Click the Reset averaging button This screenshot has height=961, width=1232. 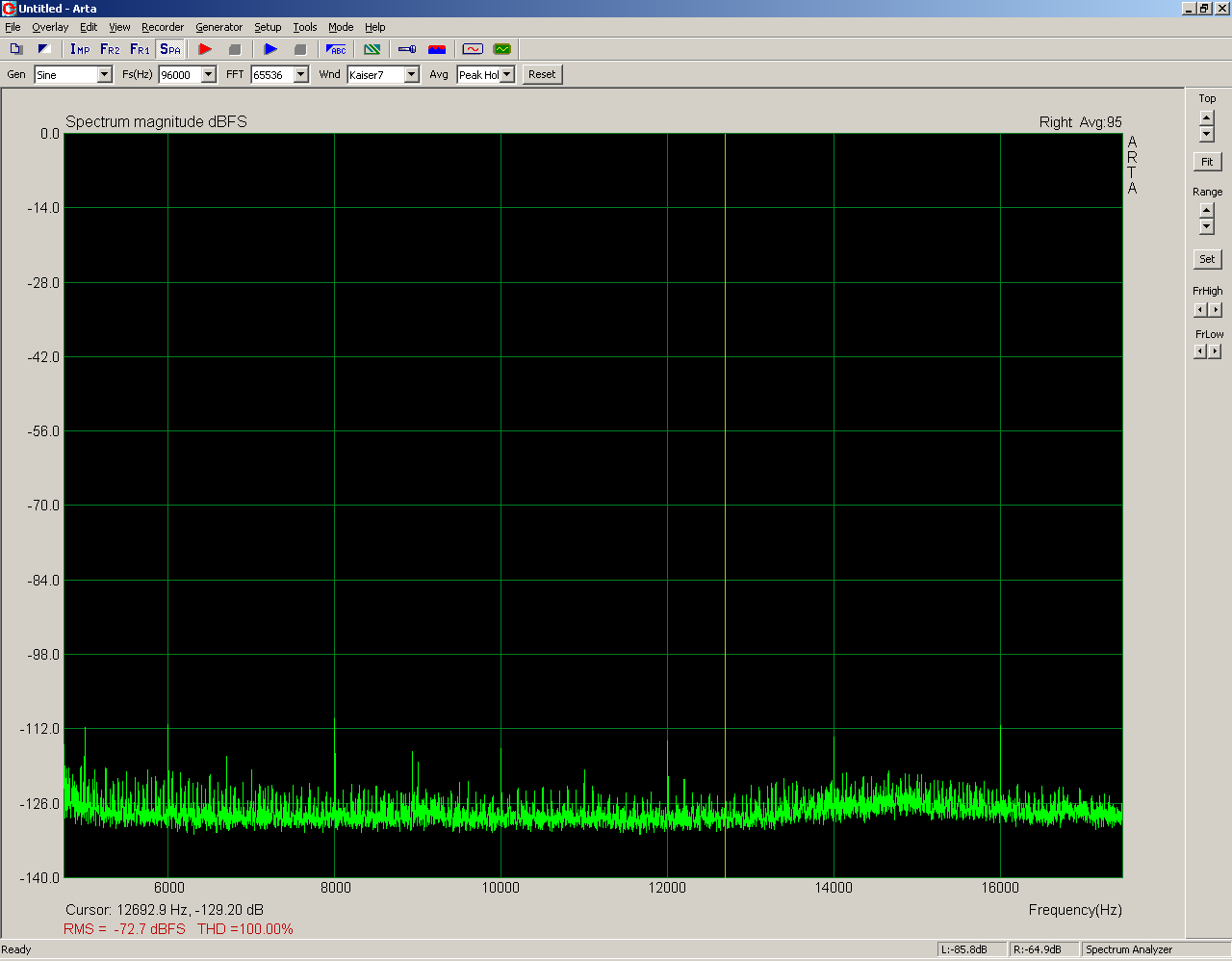[542, 74]
